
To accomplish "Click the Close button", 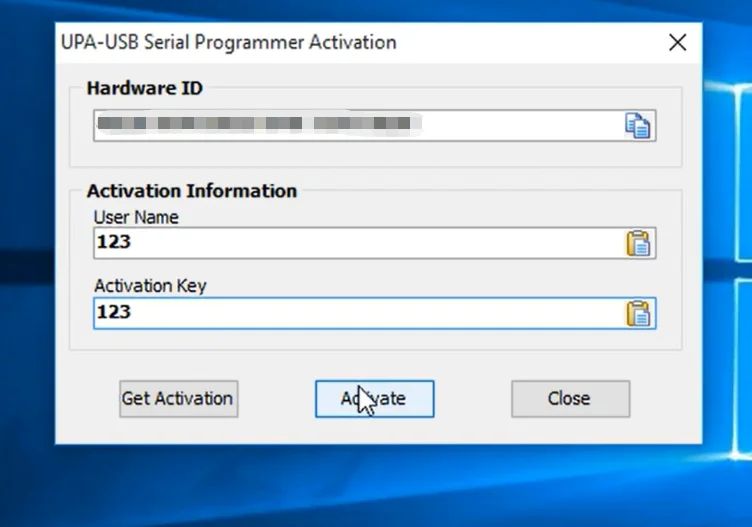I will tap(570, 399).
